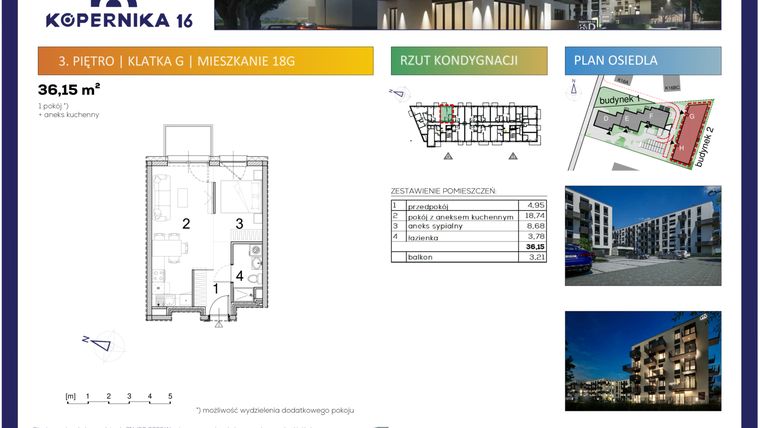This screenshot has height=428, width=760.
Task: Select hallway number 1 on the floor plan
Action: [214, 288]
